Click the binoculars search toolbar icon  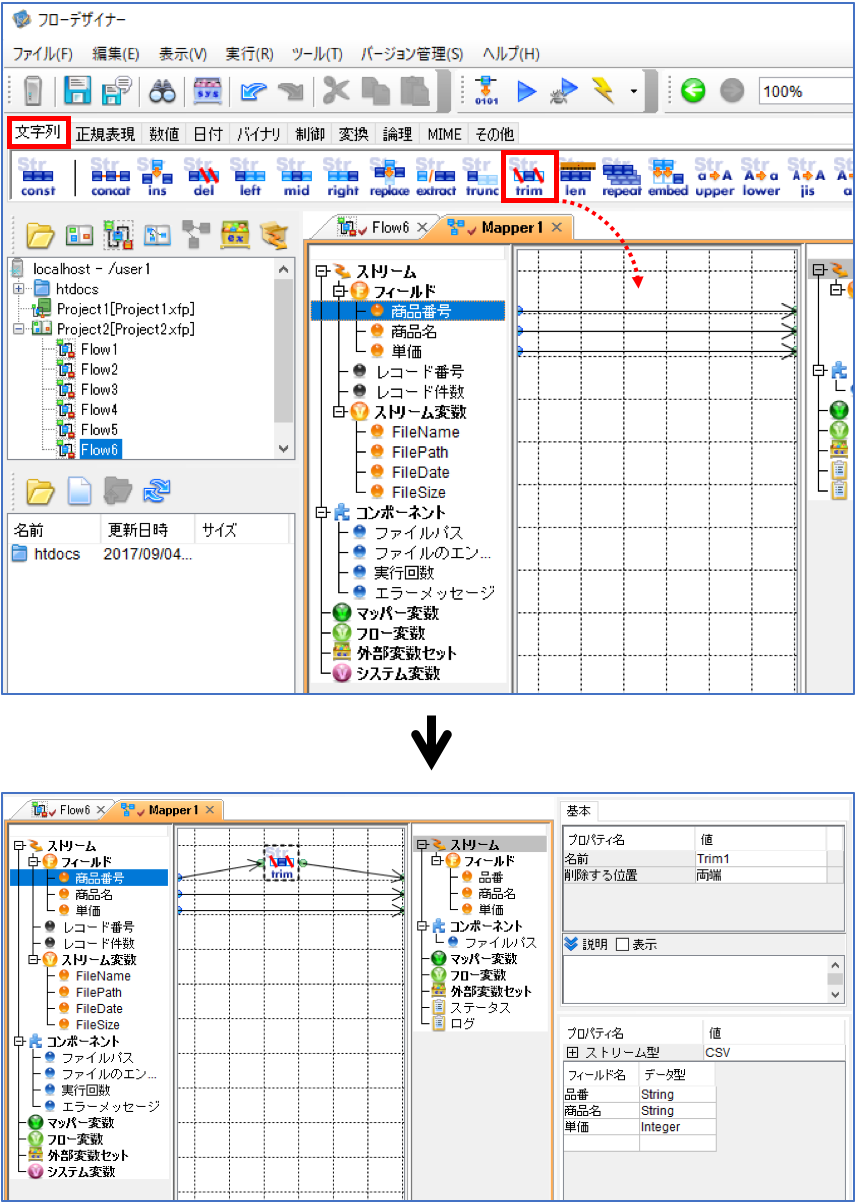click(x=162, y=91)
